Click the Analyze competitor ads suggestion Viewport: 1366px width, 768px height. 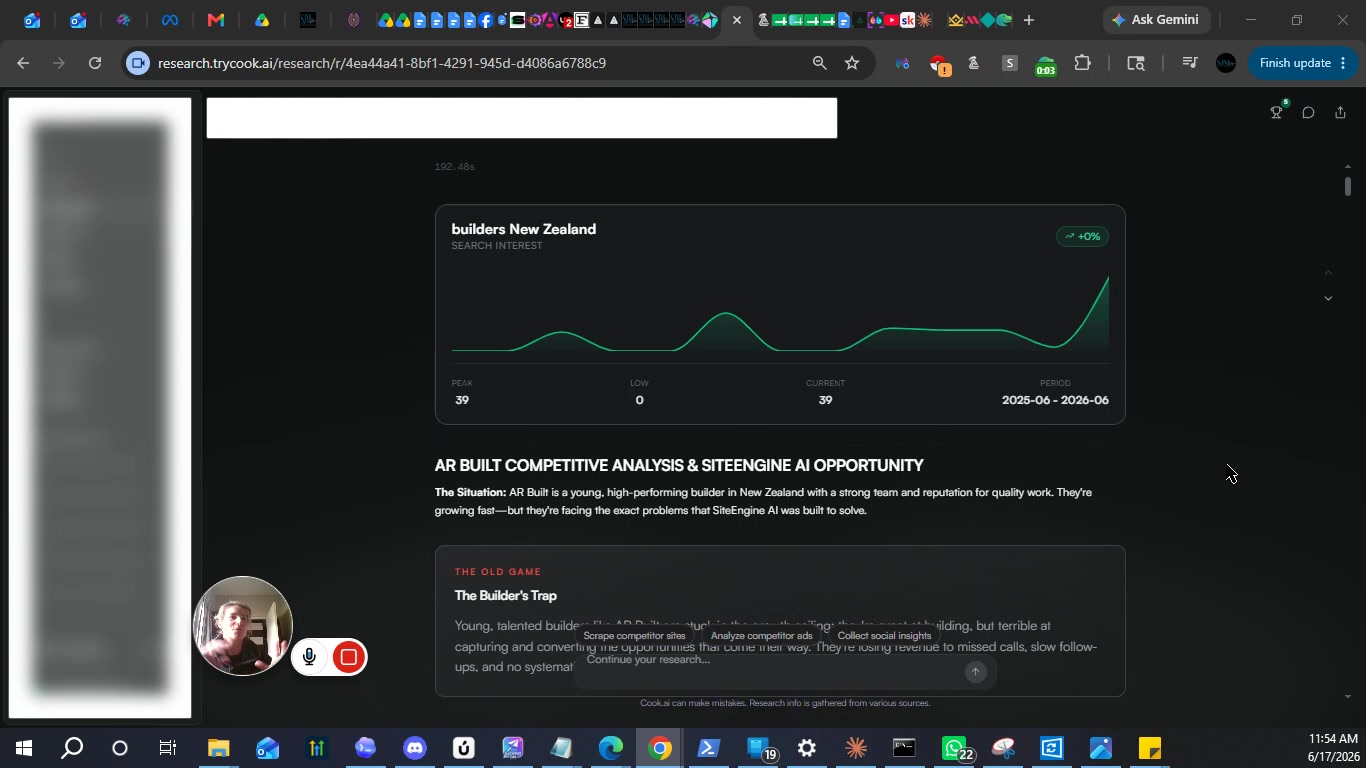[x=761, y=636]
